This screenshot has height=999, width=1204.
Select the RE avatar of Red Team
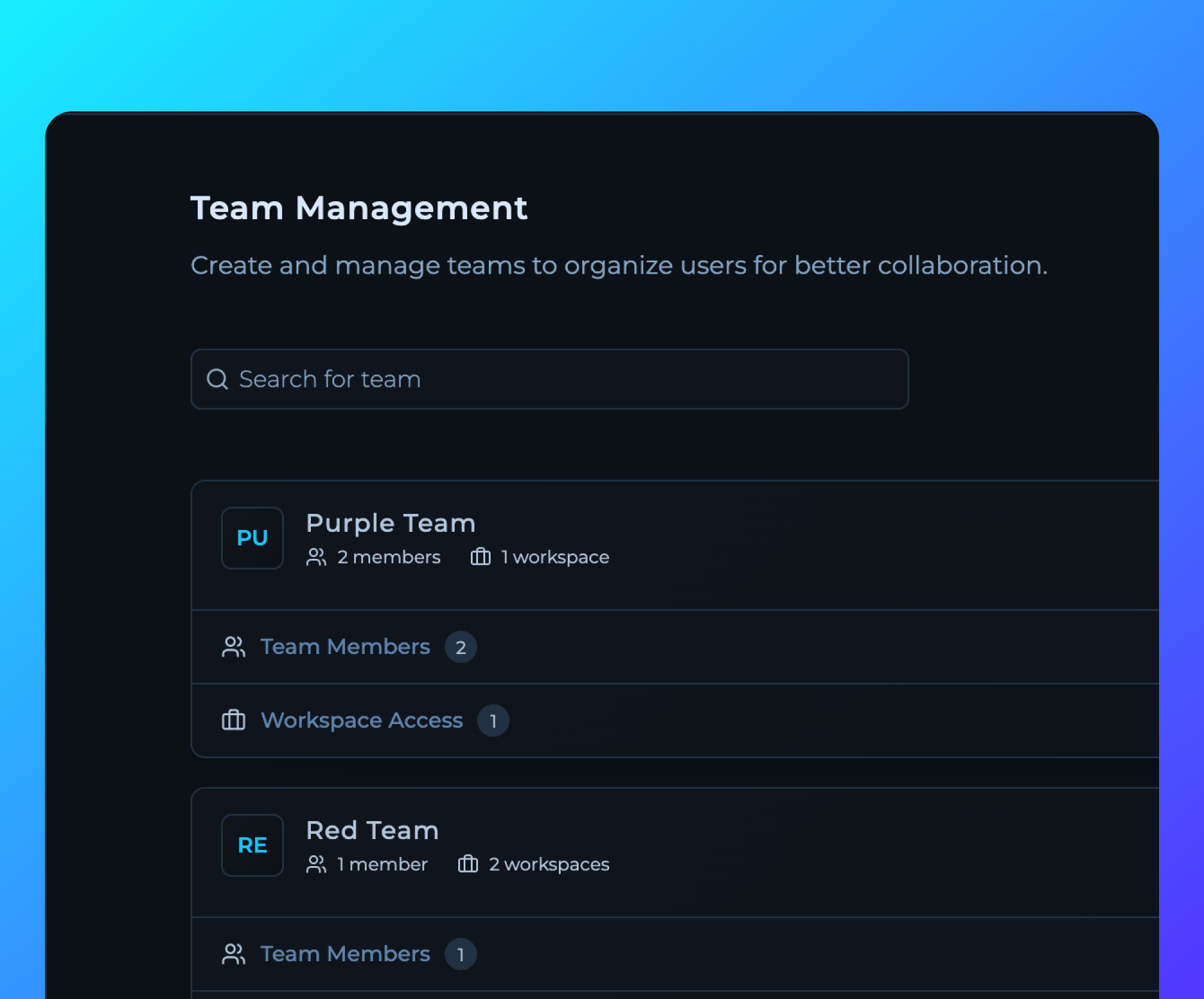coord(252,845)
